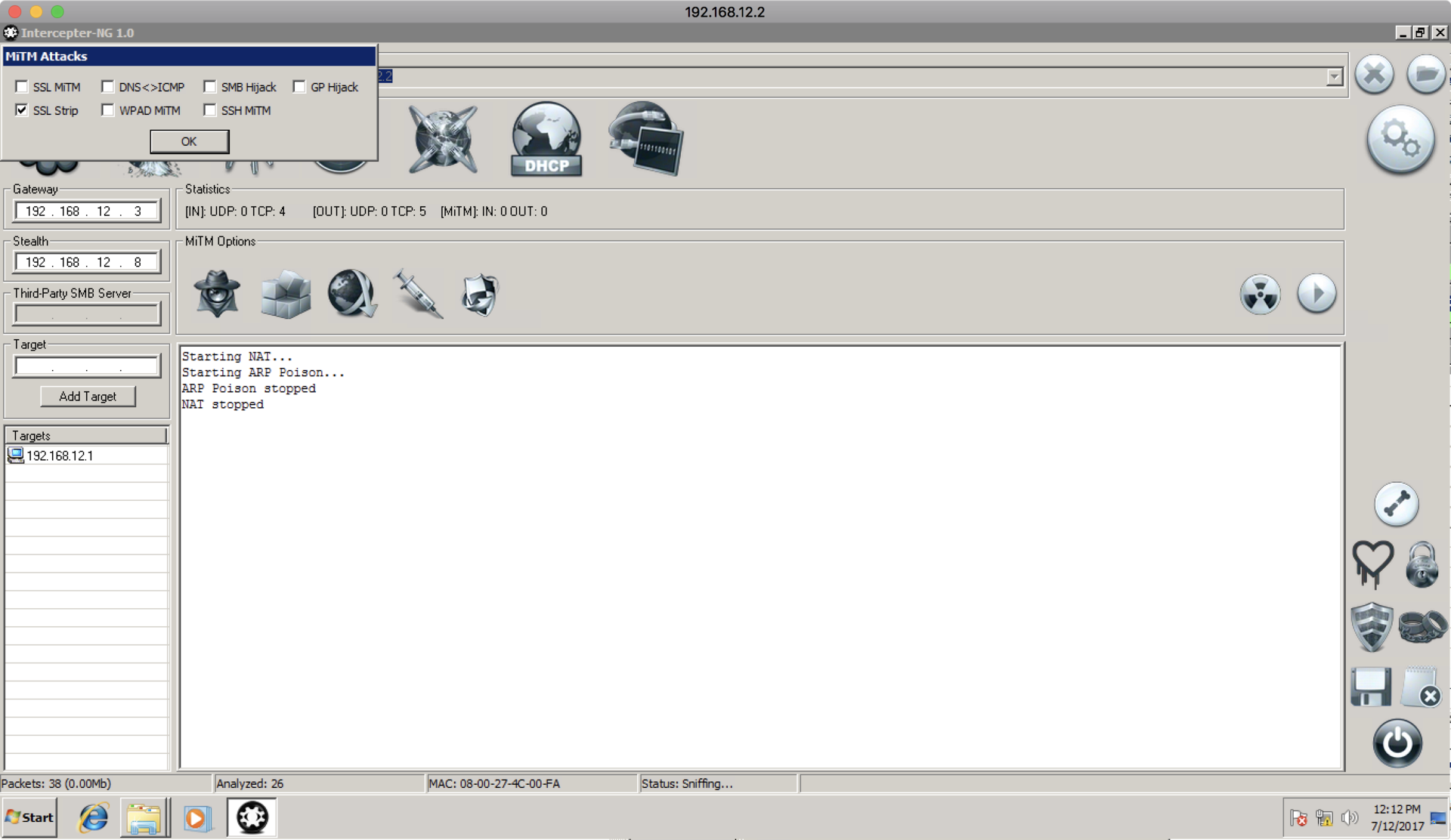1451x840 pixels.
Task: Open the gears settings icon
Action: tap(1400, 139)
